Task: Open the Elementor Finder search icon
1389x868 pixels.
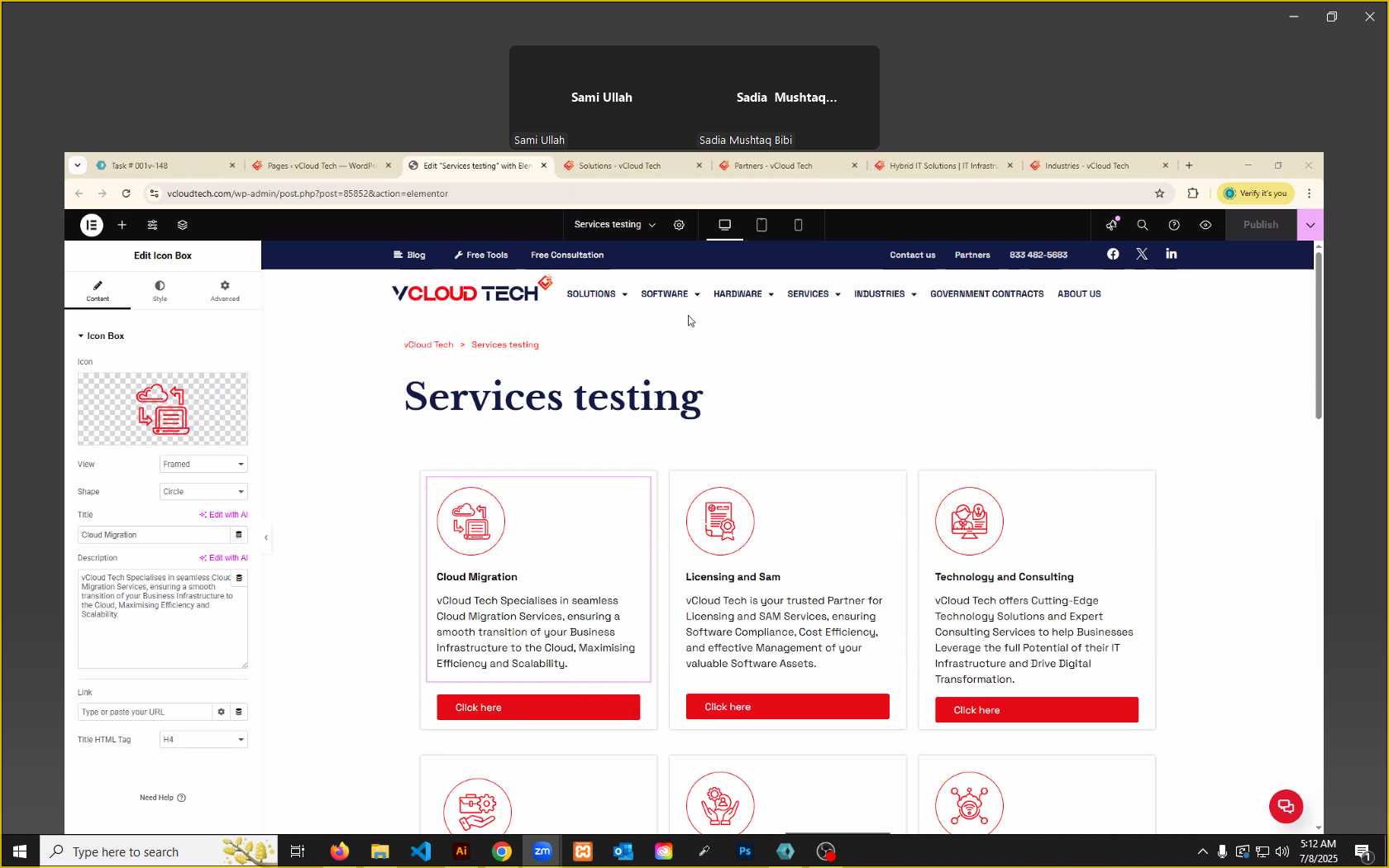Action: tap(1143, 225)
